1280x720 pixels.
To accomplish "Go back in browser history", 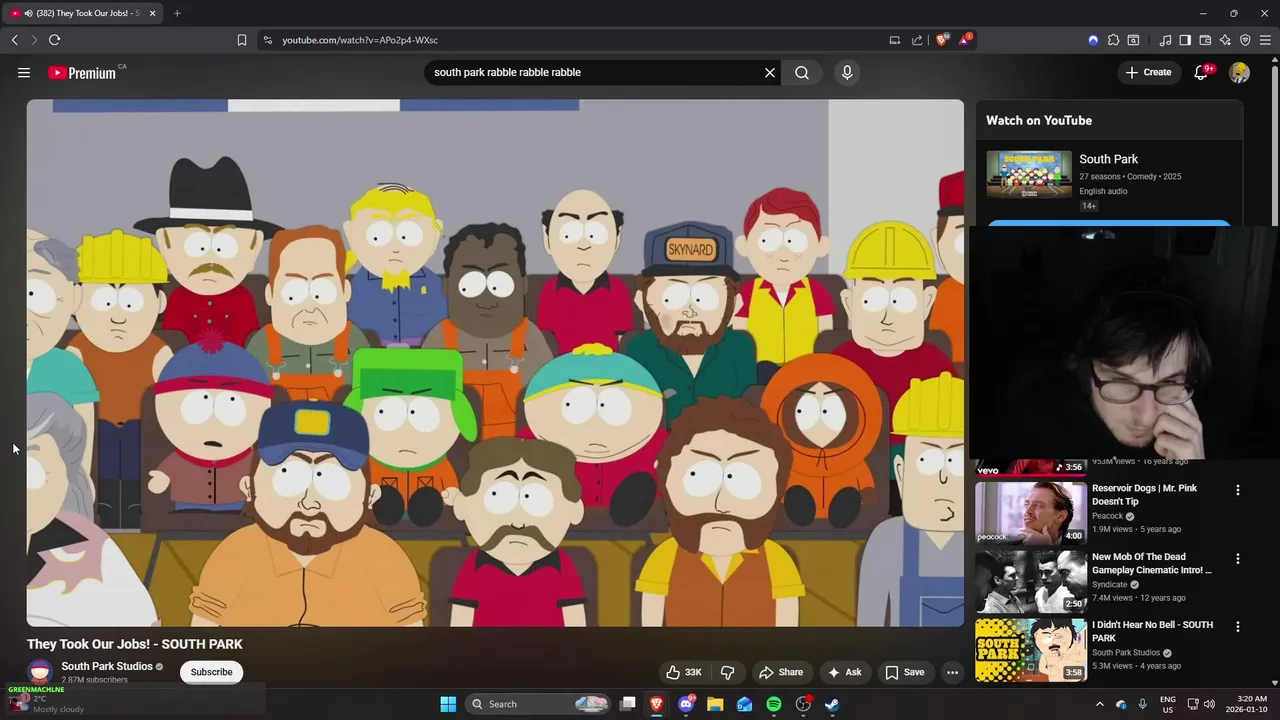I will [14, 40].
